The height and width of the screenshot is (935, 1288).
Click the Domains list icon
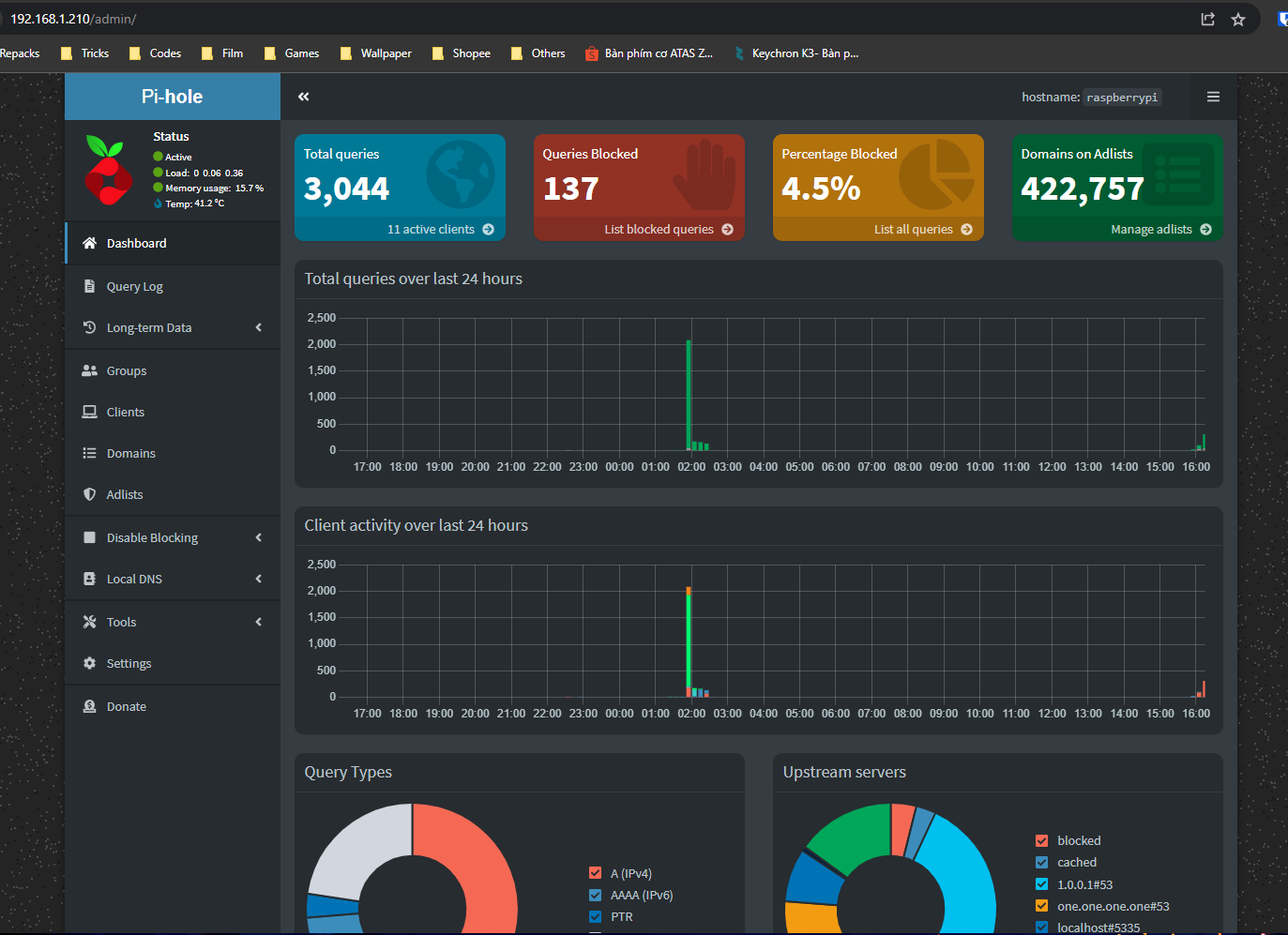tap(89, 453)
